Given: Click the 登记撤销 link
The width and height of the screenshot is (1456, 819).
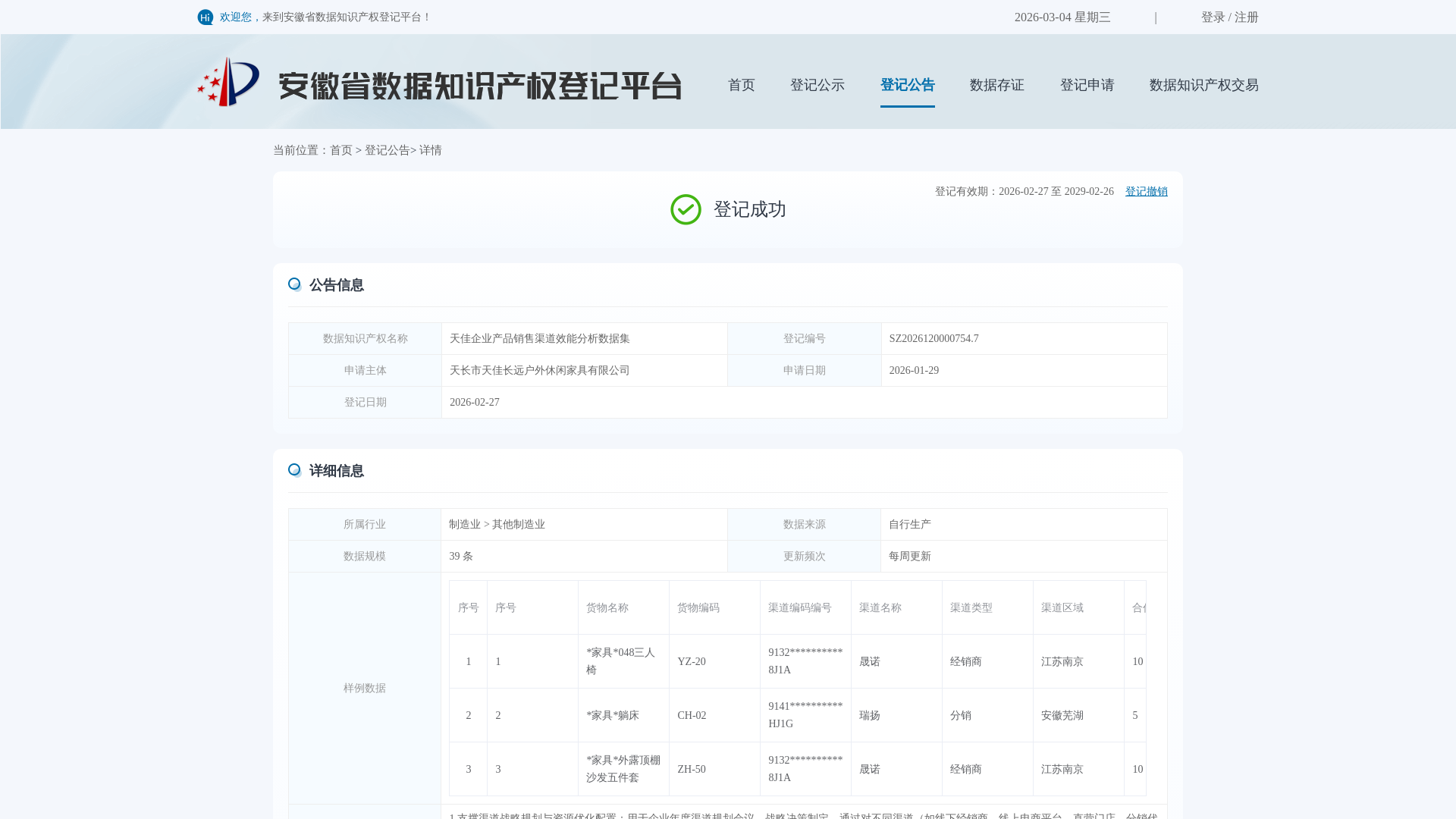Looking at the screenshot, I should 1147,192.
